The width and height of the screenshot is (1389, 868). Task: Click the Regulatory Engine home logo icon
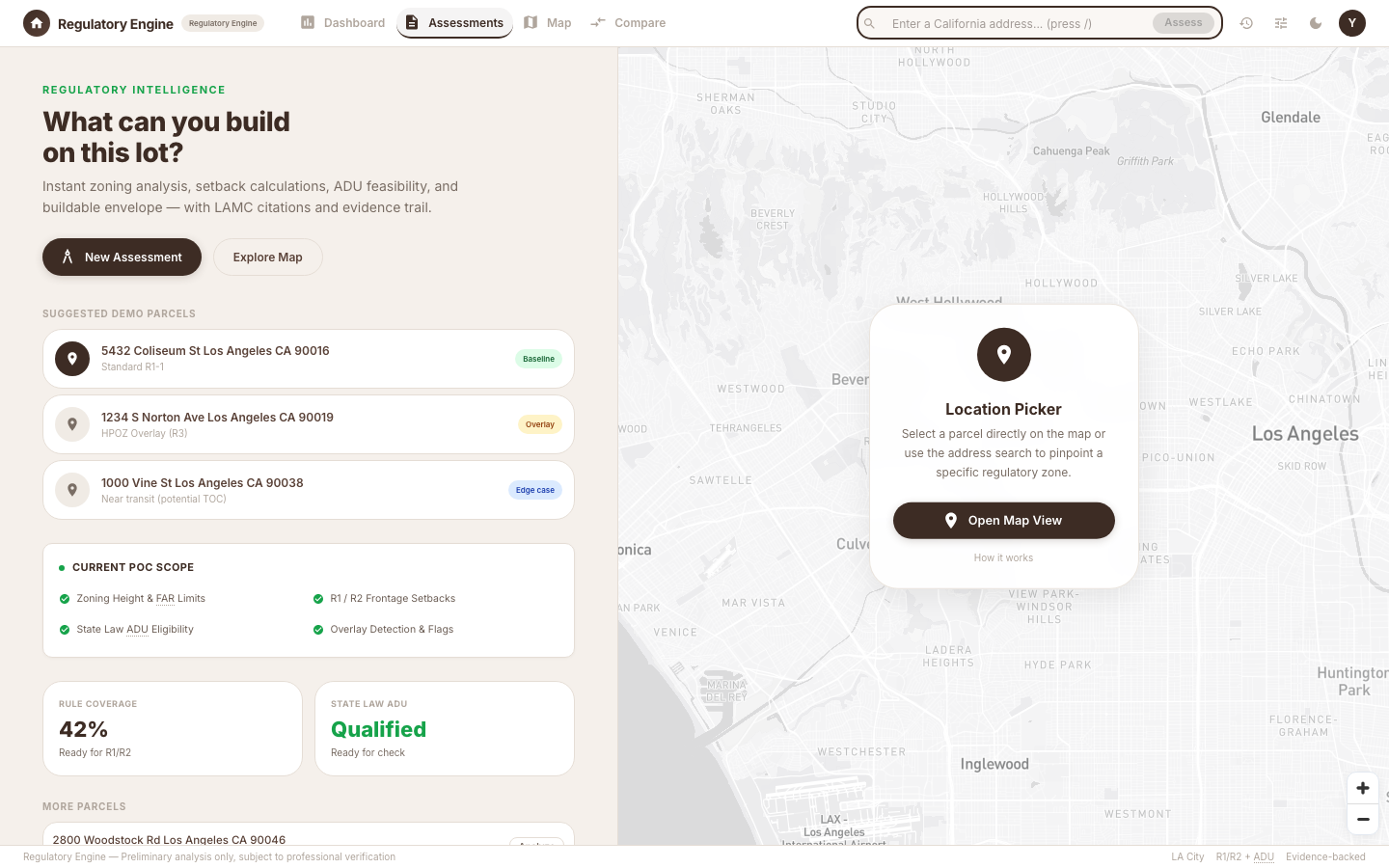(37, 23)
